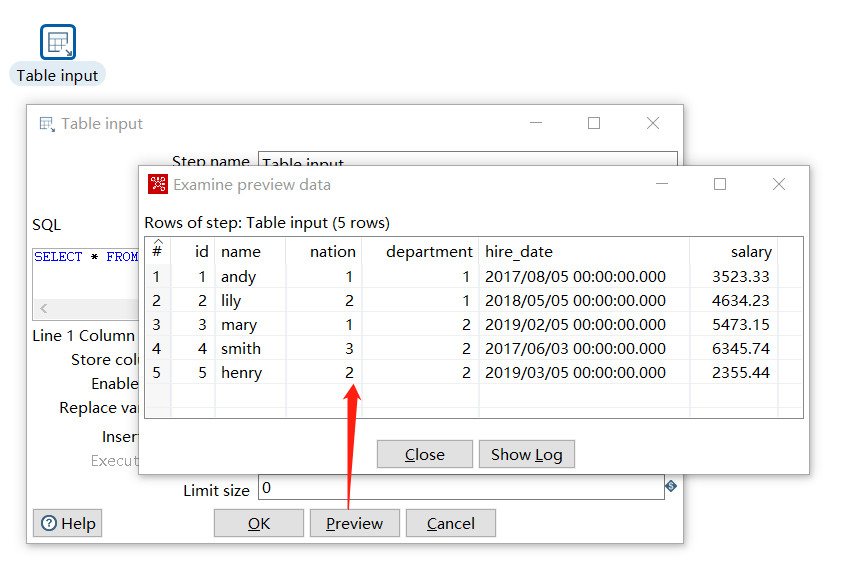Click into the Limit size field
Viewport: 842px width, 561px height.
pos(460,488)
